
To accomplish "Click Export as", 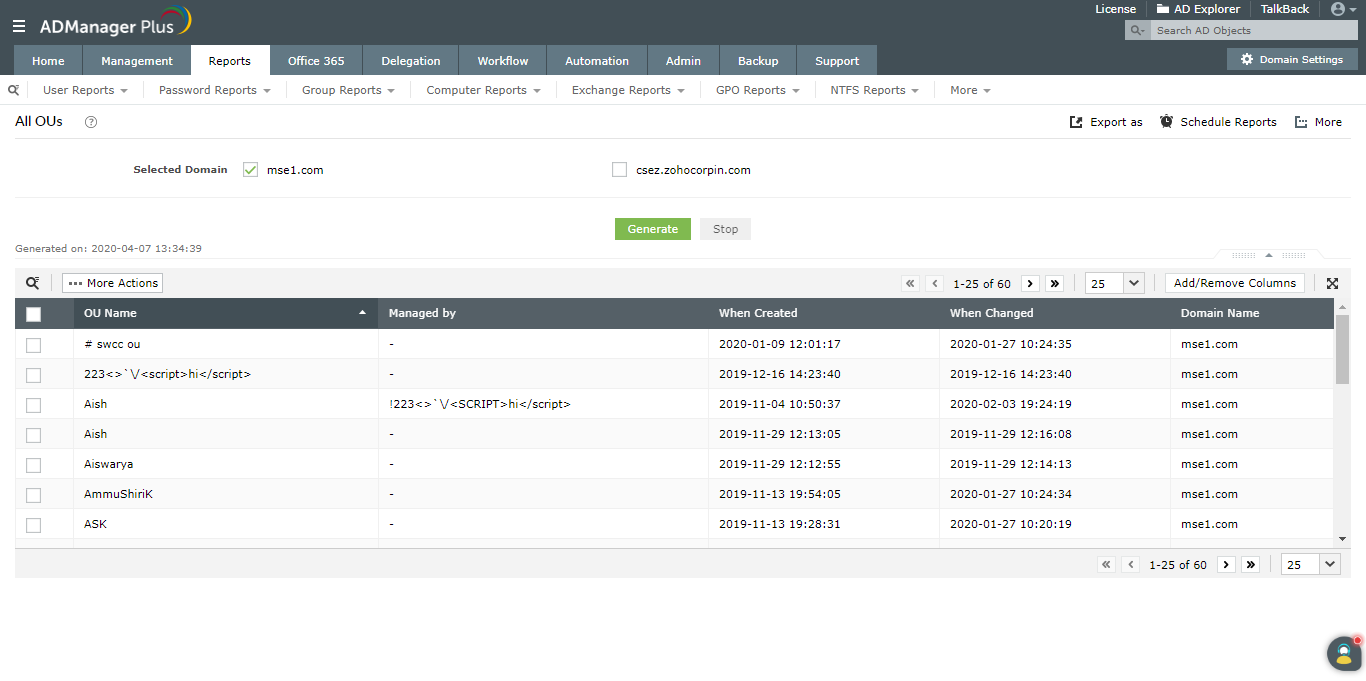I will coord(1106,122).
